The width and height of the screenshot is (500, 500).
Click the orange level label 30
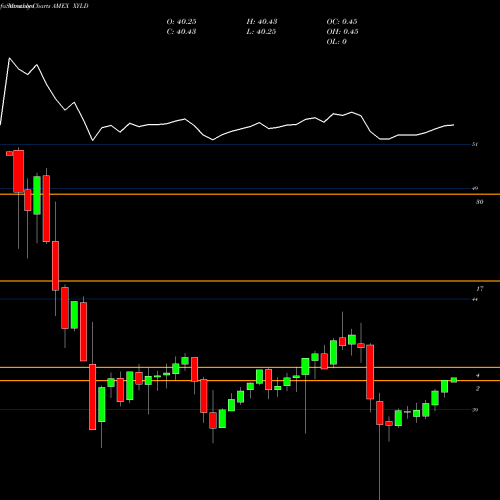pyautogui.click(x=479, y=202)
